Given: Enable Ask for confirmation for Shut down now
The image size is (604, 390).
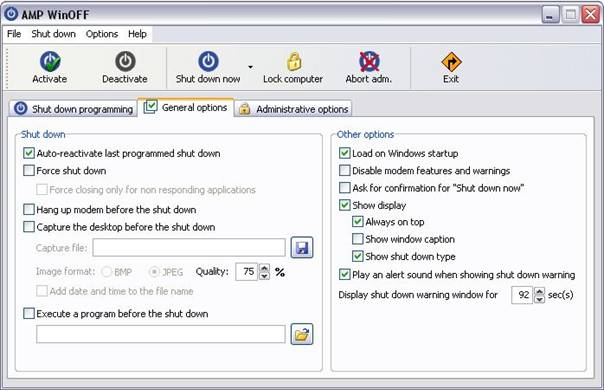Looking at the screenshot, I should click(345, 188).
